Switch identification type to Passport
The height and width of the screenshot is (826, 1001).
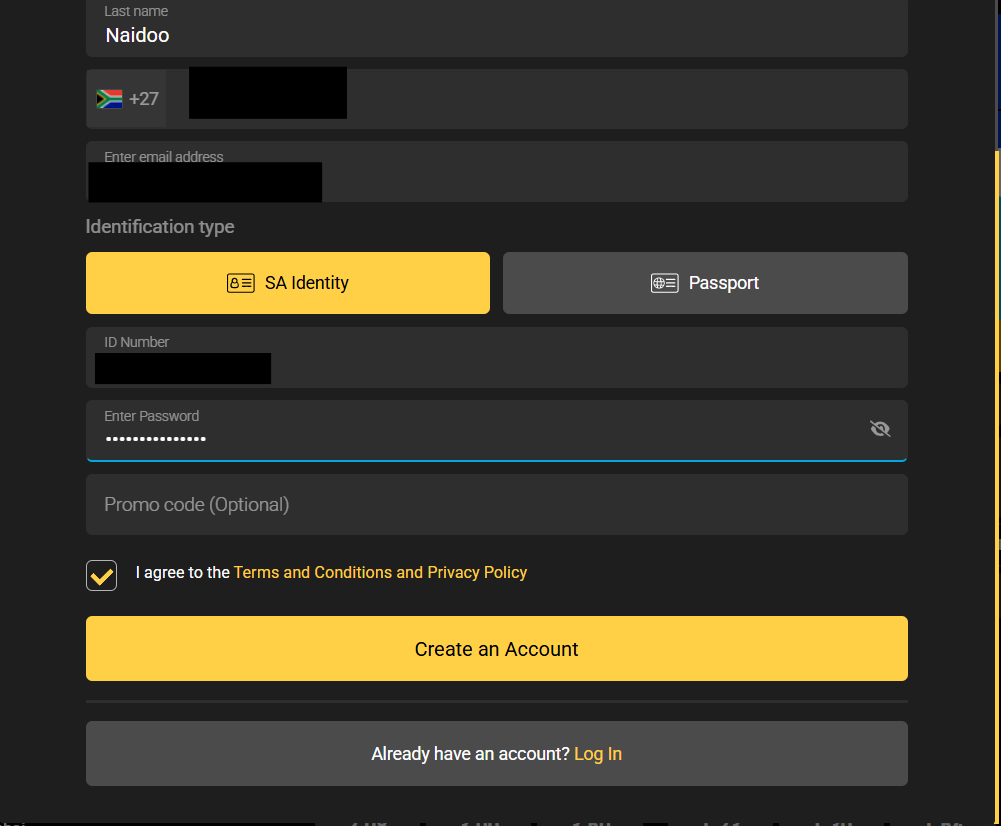[x=705, y=283]
